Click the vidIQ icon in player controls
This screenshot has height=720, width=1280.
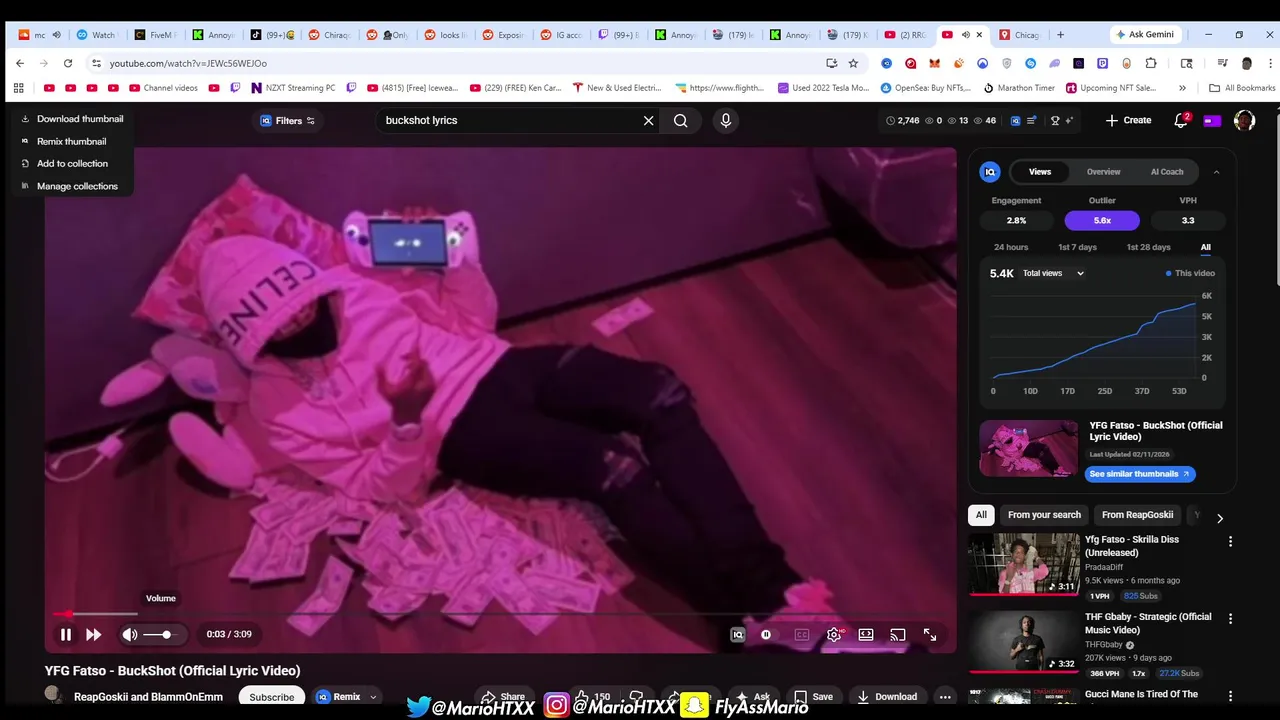pyautogui.click(x=738, y=634)
